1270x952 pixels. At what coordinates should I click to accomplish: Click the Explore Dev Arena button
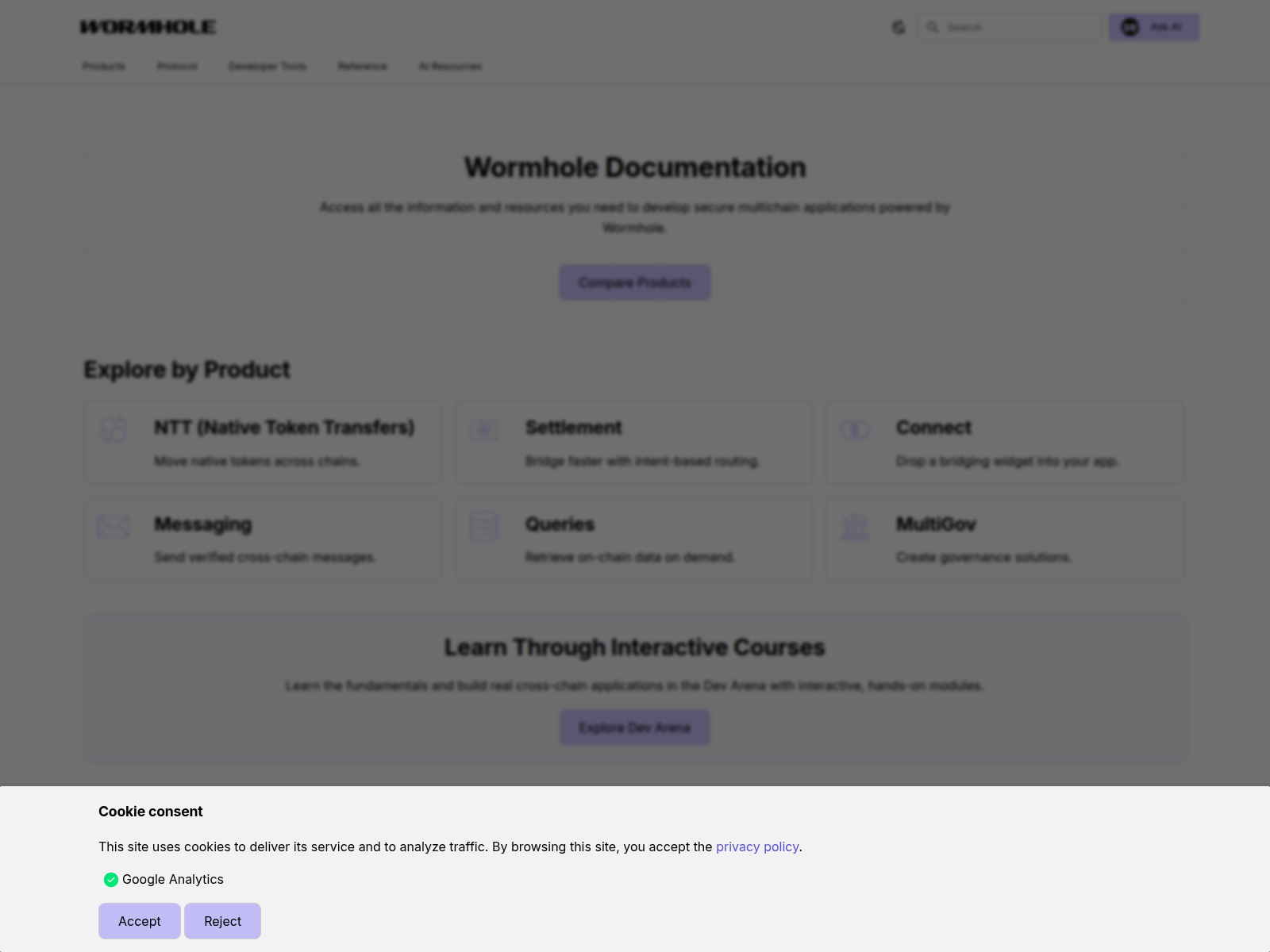635,727
